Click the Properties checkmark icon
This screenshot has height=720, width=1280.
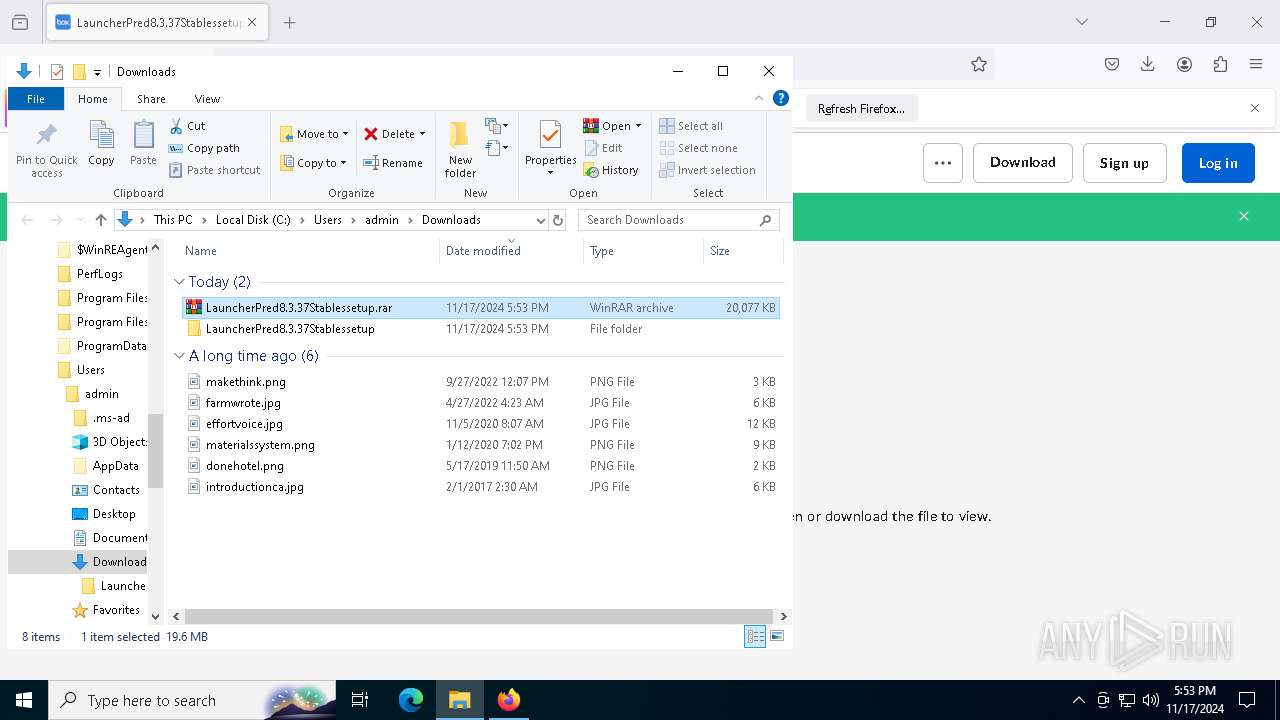pyautogui.click(x=550, y=135)
